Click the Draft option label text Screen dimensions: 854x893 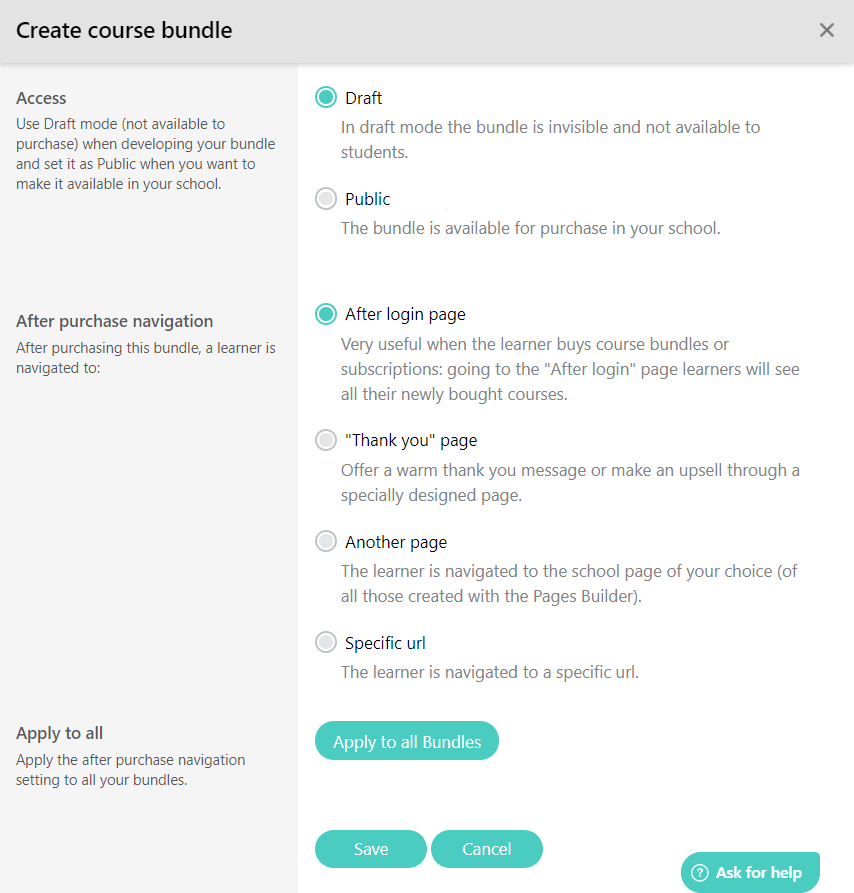click(364, 97)
